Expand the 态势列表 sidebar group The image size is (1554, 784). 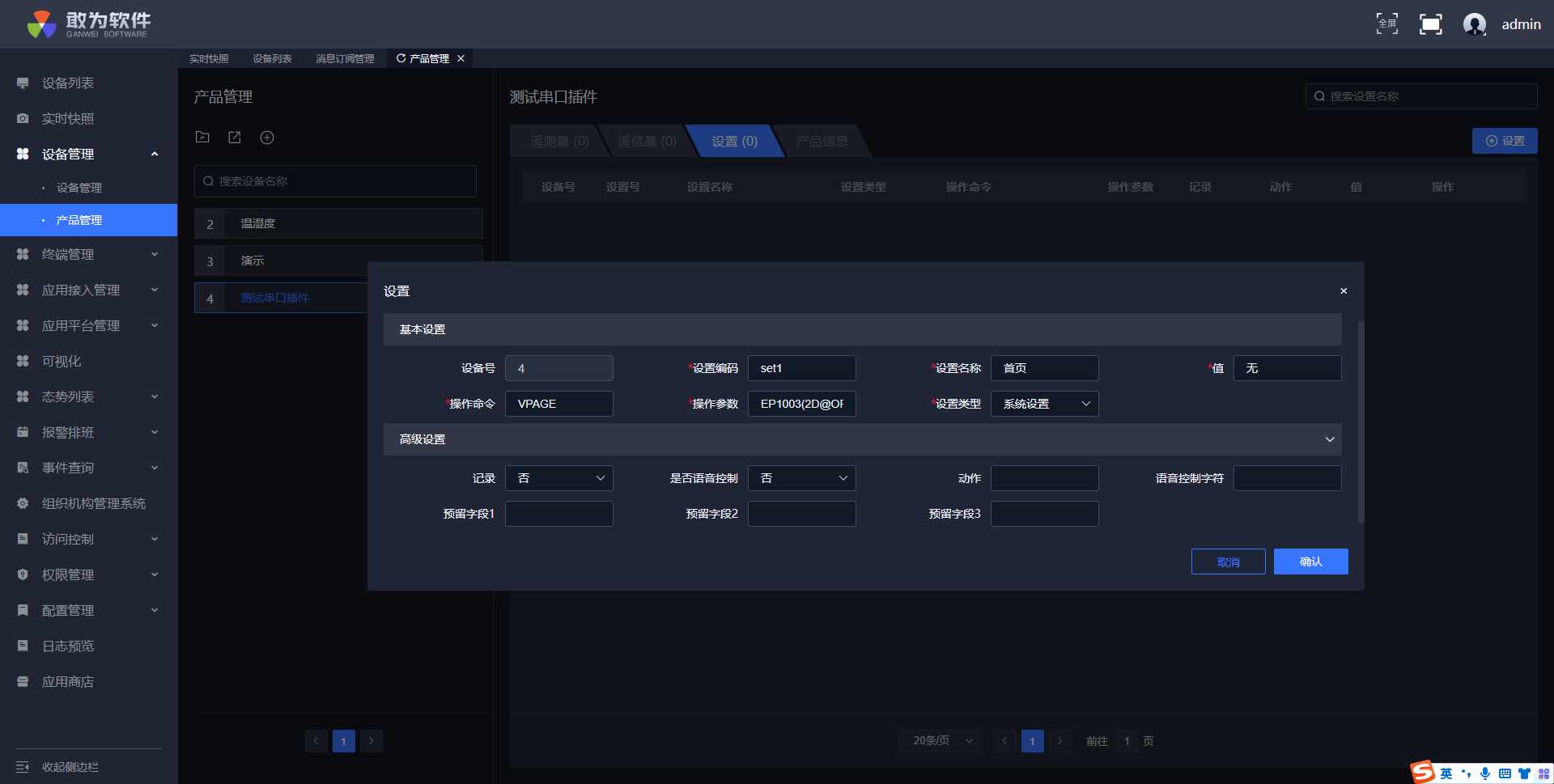[155, 397]
